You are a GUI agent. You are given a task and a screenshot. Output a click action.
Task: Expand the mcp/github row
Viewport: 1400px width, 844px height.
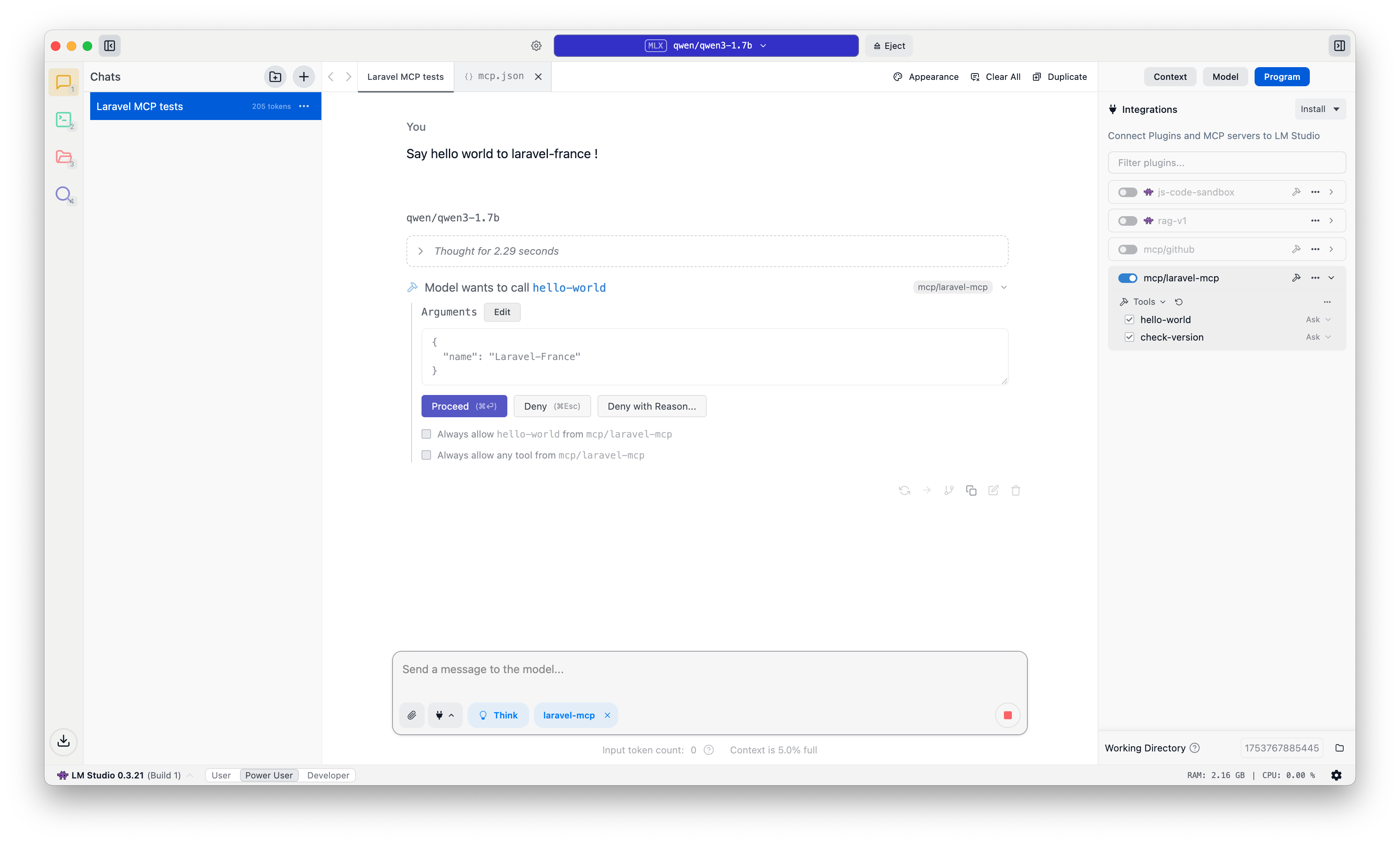pos(1331,250)
